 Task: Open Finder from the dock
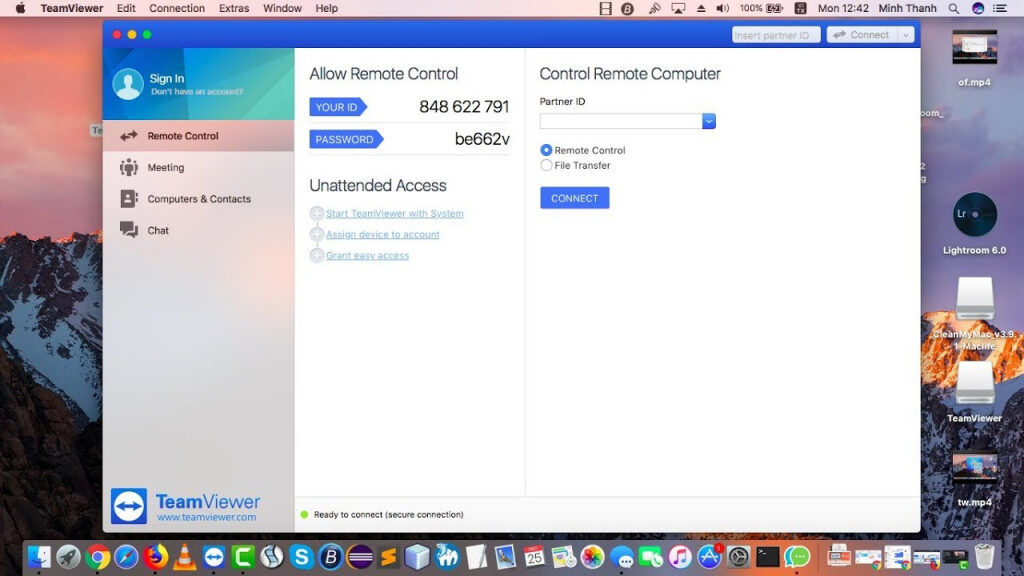40,557
